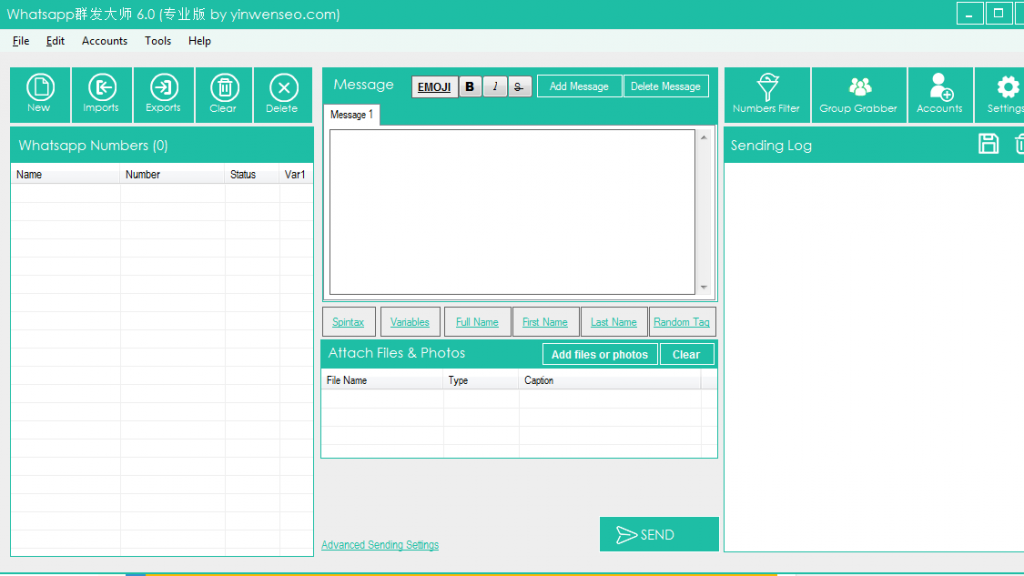Click the message scrollbar up arrow
The width and height of the screenshot is (1024, 576).
704,137
